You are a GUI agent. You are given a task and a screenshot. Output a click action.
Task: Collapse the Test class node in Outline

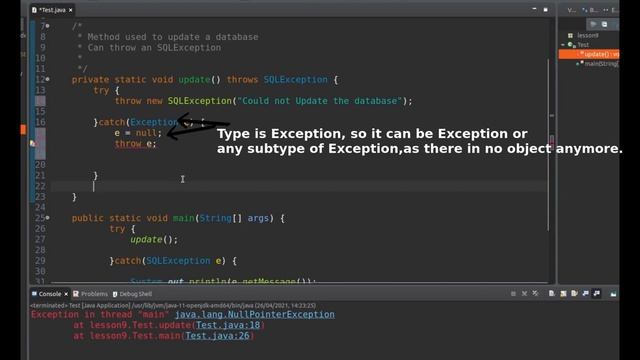point(563,45)
